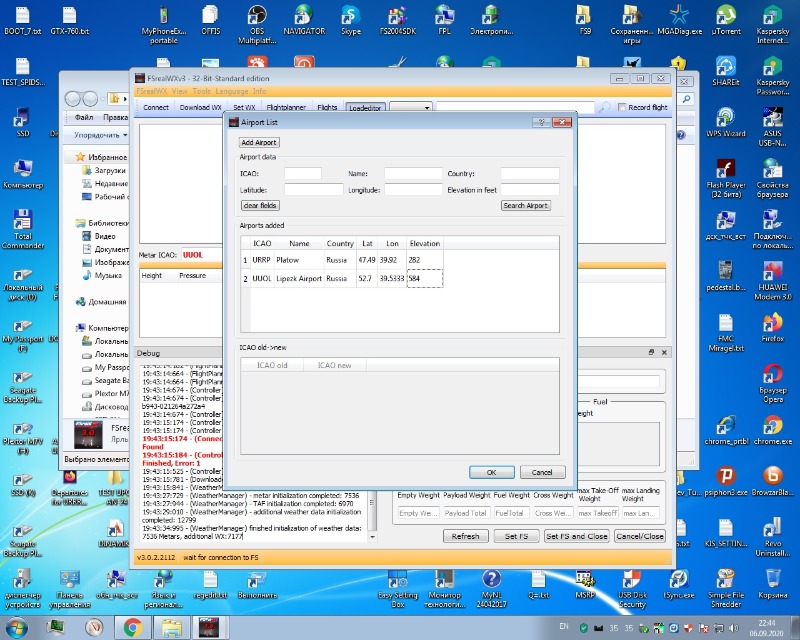
Task: Select the URRP Platov row
Action: click(x=342, y=260)
